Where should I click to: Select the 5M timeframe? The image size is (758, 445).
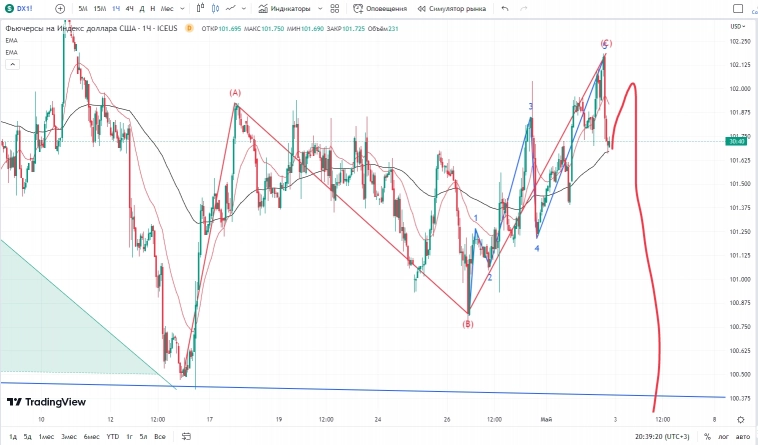tap(83, 9)
